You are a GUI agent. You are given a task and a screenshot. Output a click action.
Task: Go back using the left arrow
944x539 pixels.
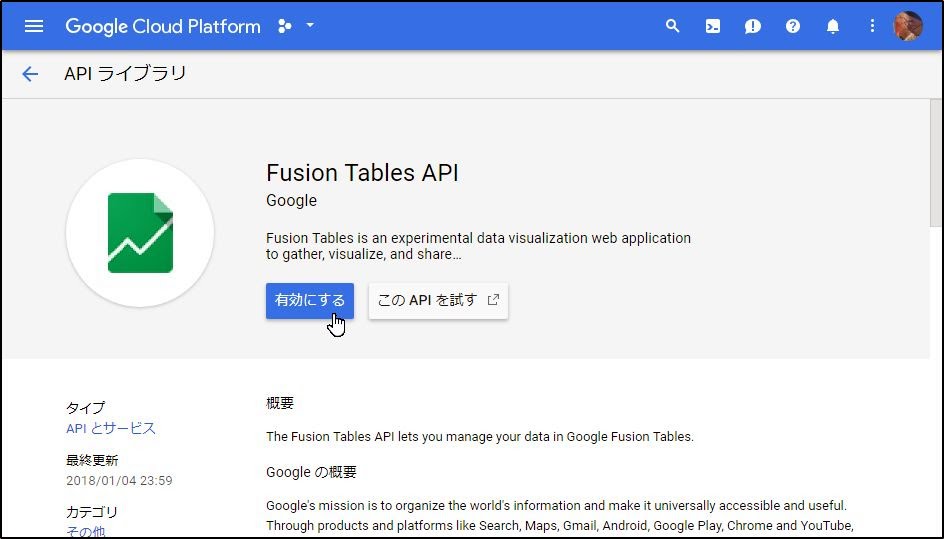(30, 73)
